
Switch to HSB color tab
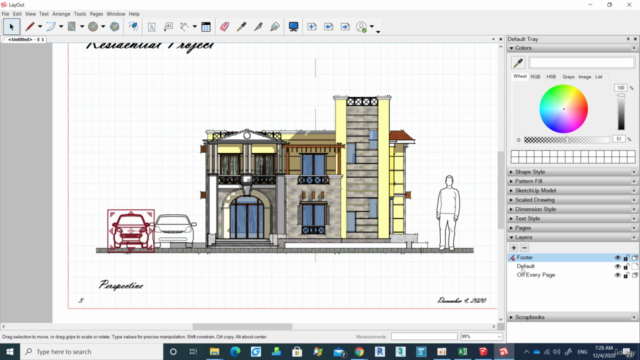tap(551, 77)
